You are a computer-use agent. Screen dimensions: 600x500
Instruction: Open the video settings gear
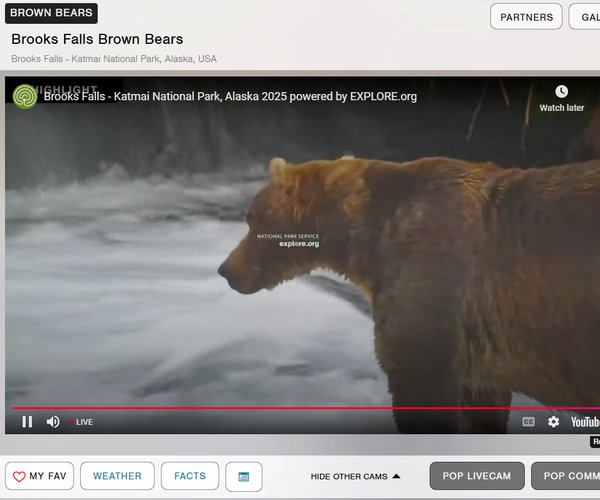pos(553,422)
